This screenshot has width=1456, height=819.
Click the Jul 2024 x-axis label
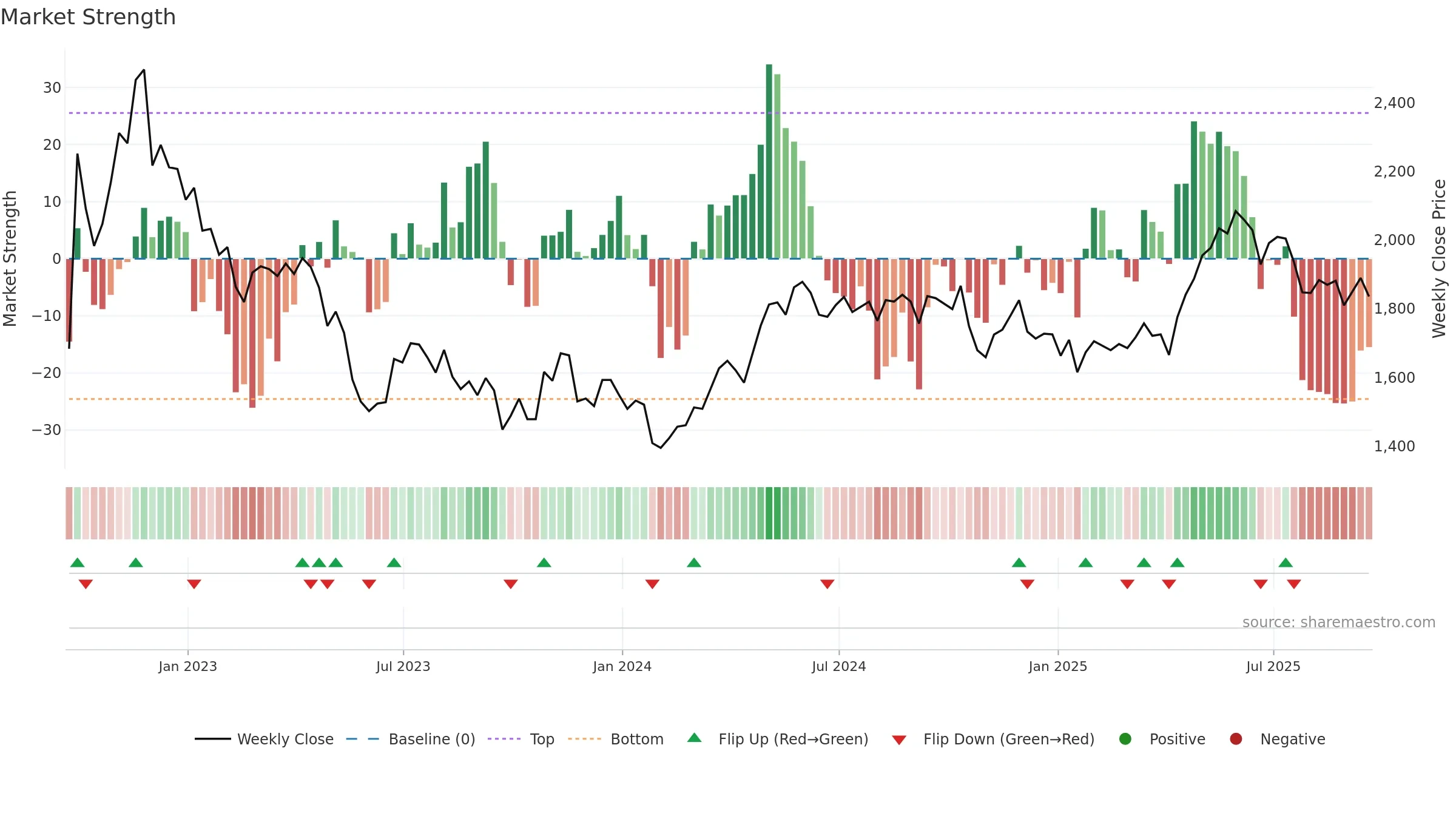click(x=839, y=666)
